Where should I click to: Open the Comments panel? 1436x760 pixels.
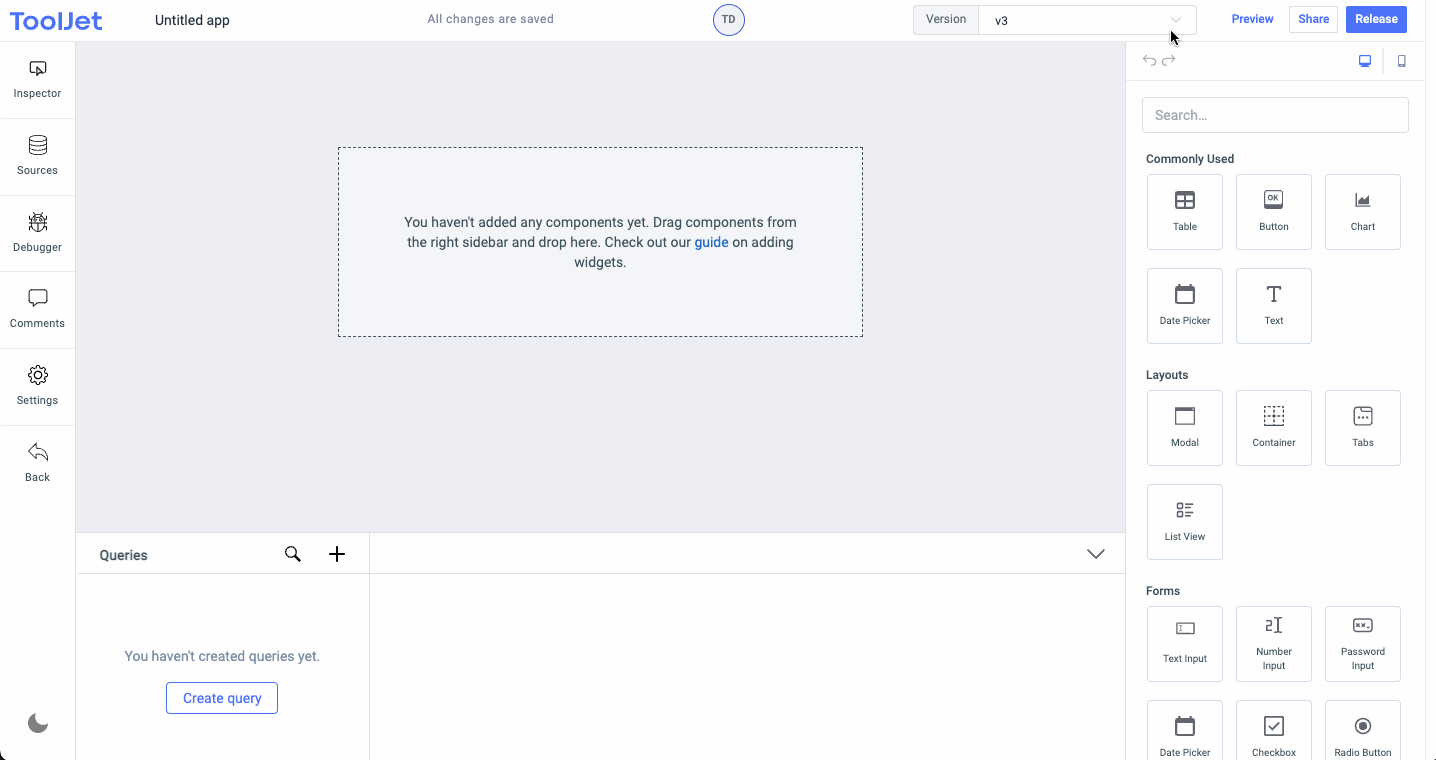(37, 308)
